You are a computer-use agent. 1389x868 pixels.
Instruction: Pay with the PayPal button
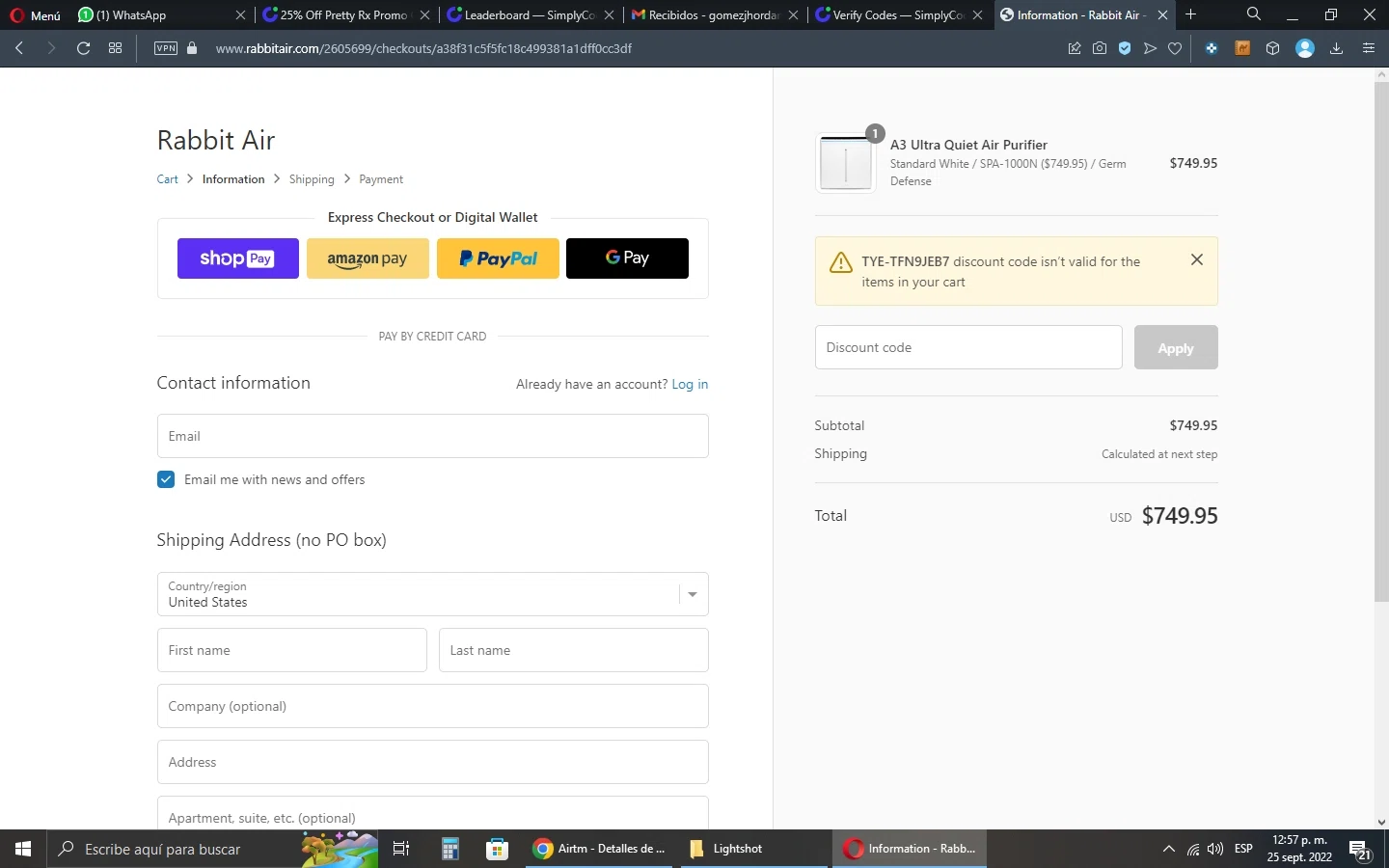click(498, 258)
